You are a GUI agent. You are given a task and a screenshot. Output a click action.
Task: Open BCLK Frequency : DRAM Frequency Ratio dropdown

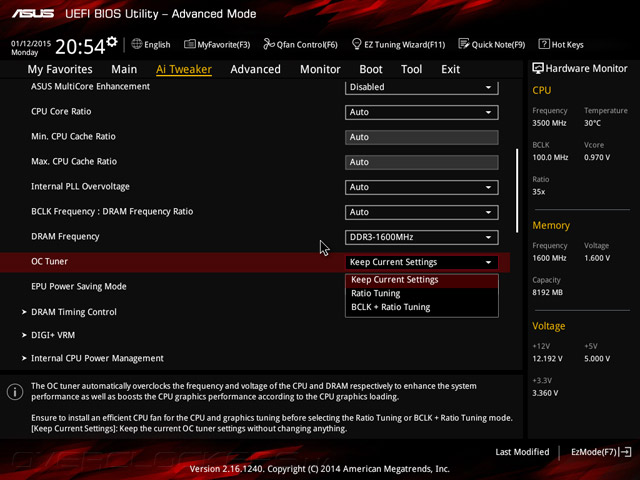tap(422, 212)
